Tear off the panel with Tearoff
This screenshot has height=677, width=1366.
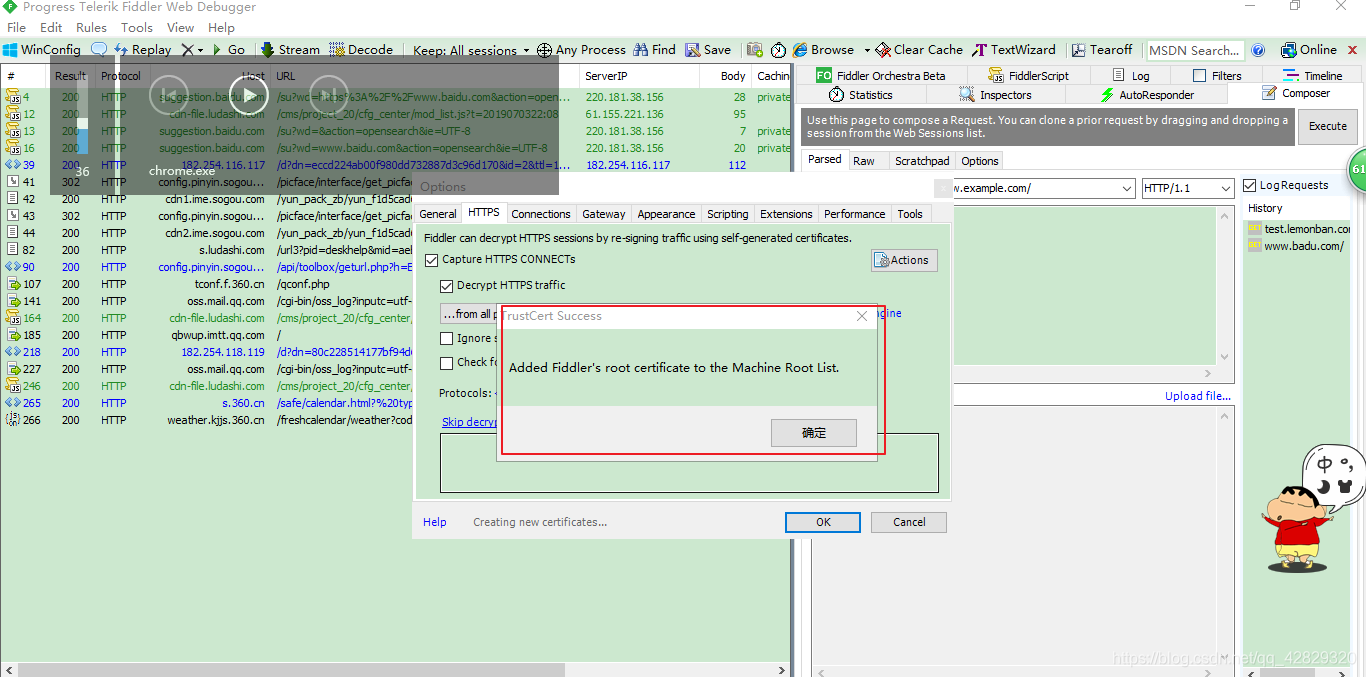tap(1102, 49)
